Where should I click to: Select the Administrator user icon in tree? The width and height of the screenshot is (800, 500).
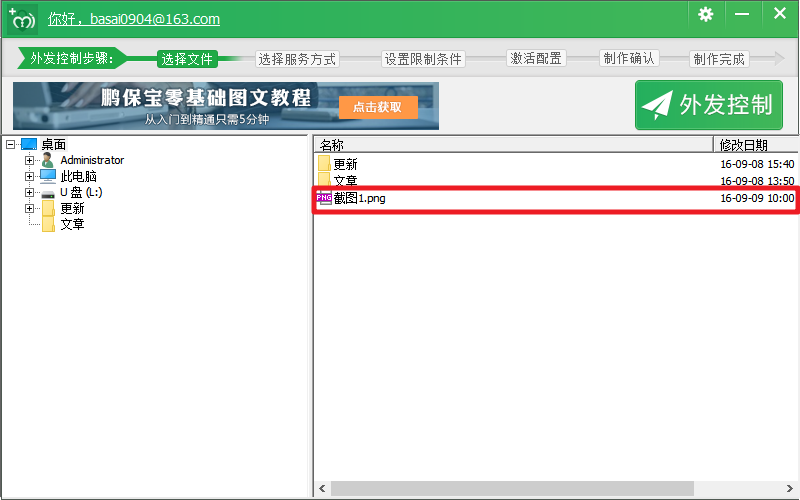(x=47, y=160)
